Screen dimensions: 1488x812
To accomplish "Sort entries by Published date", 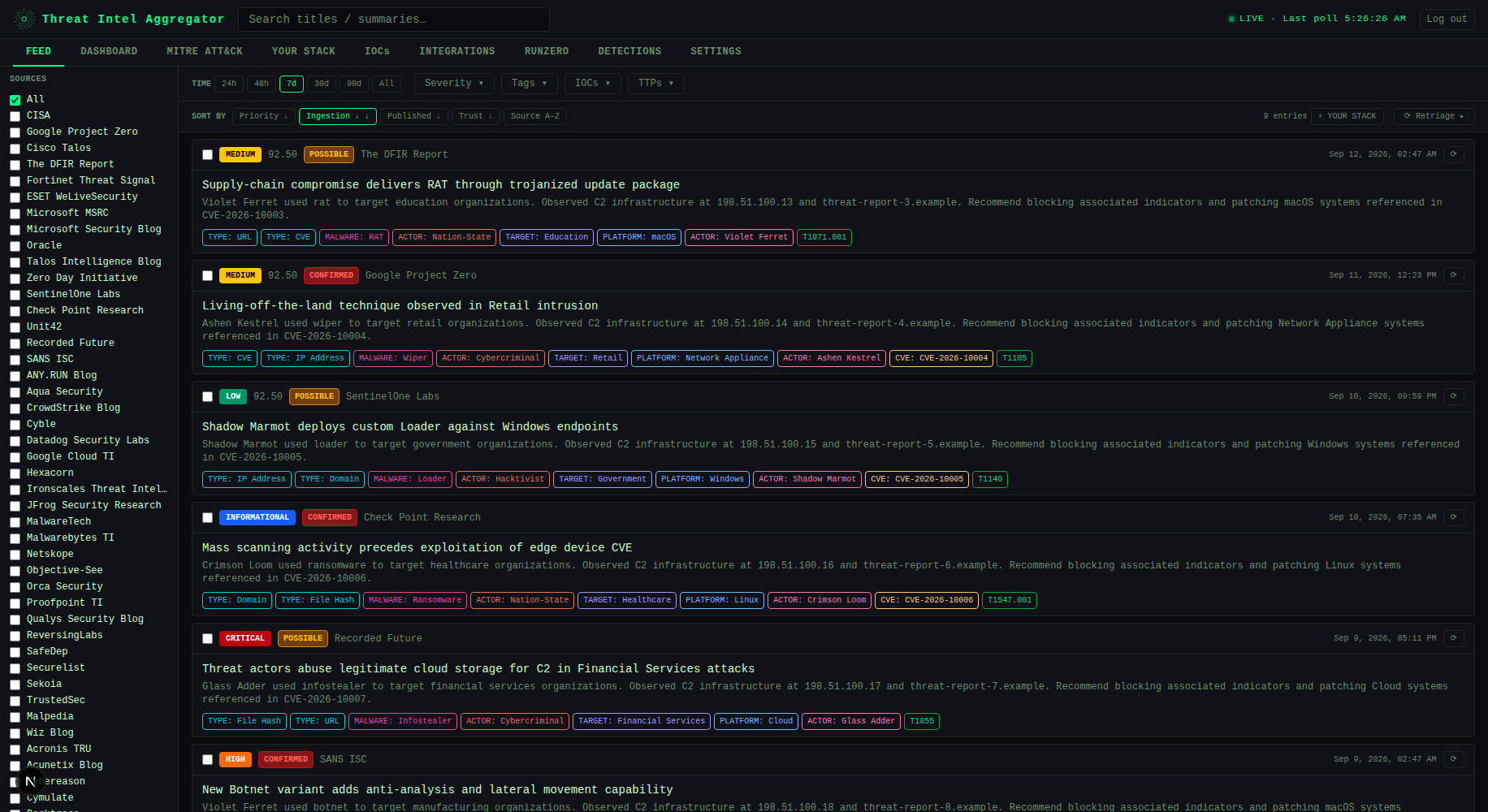I will (413, 116).
